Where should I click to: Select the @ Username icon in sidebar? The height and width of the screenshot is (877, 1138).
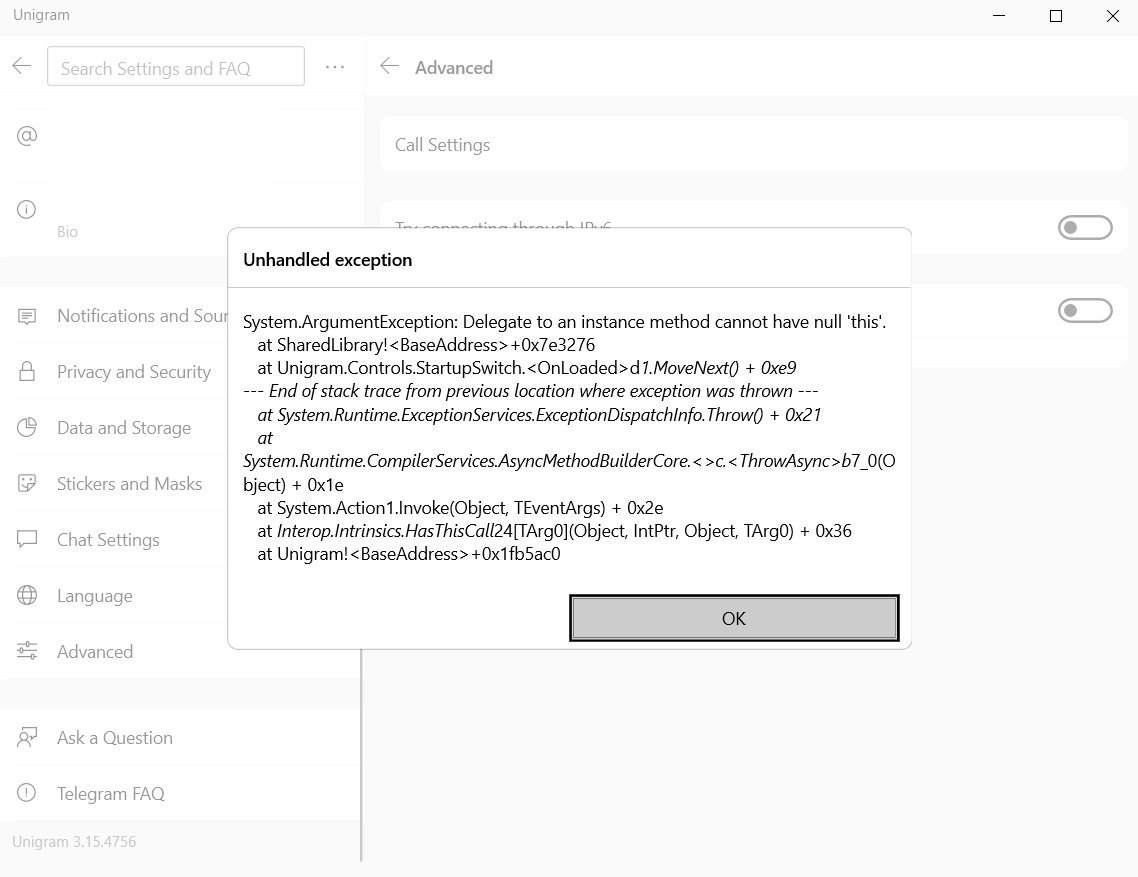tap(27, 138)
